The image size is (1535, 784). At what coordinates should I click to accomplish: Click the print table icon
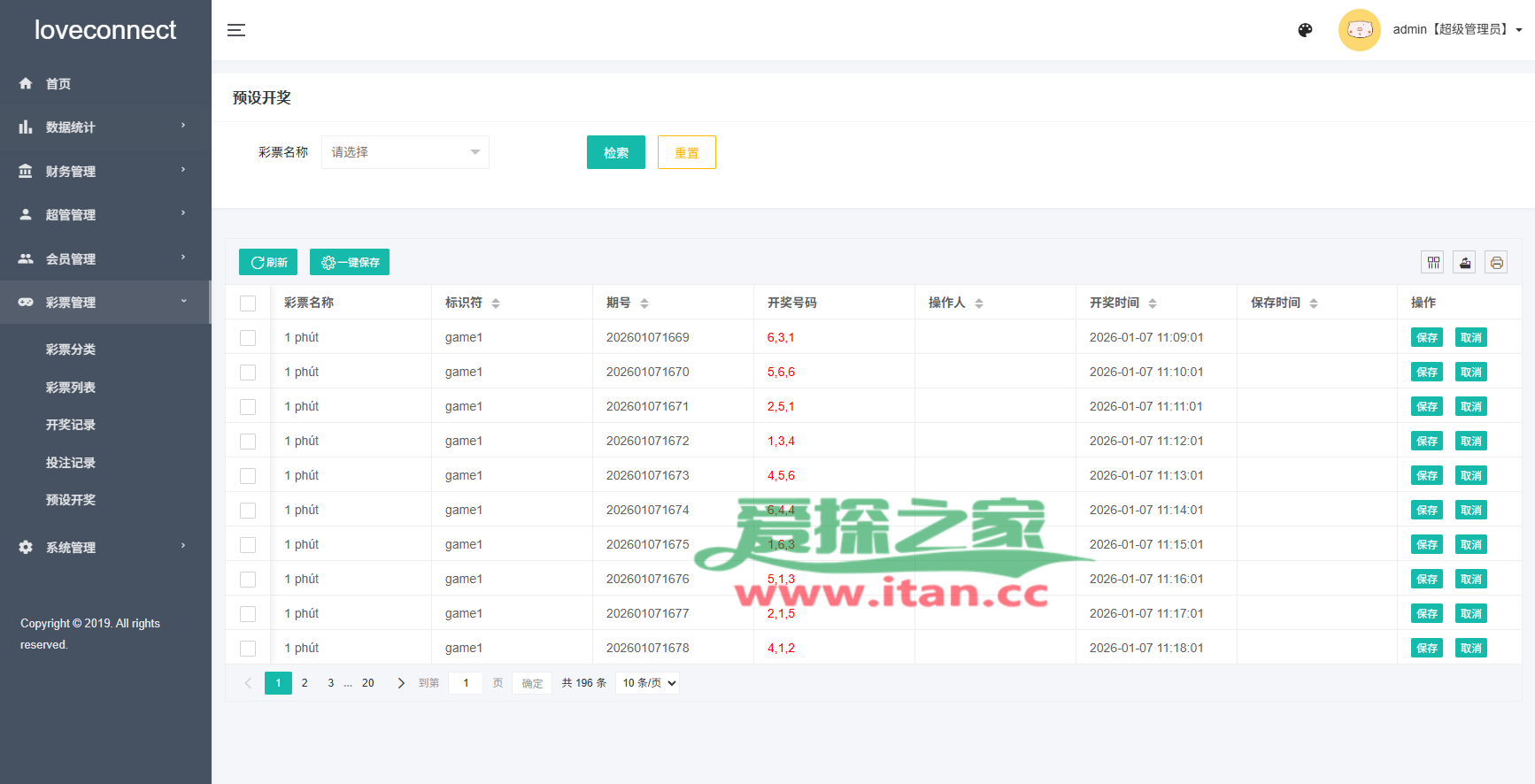tap(1496, 262)
